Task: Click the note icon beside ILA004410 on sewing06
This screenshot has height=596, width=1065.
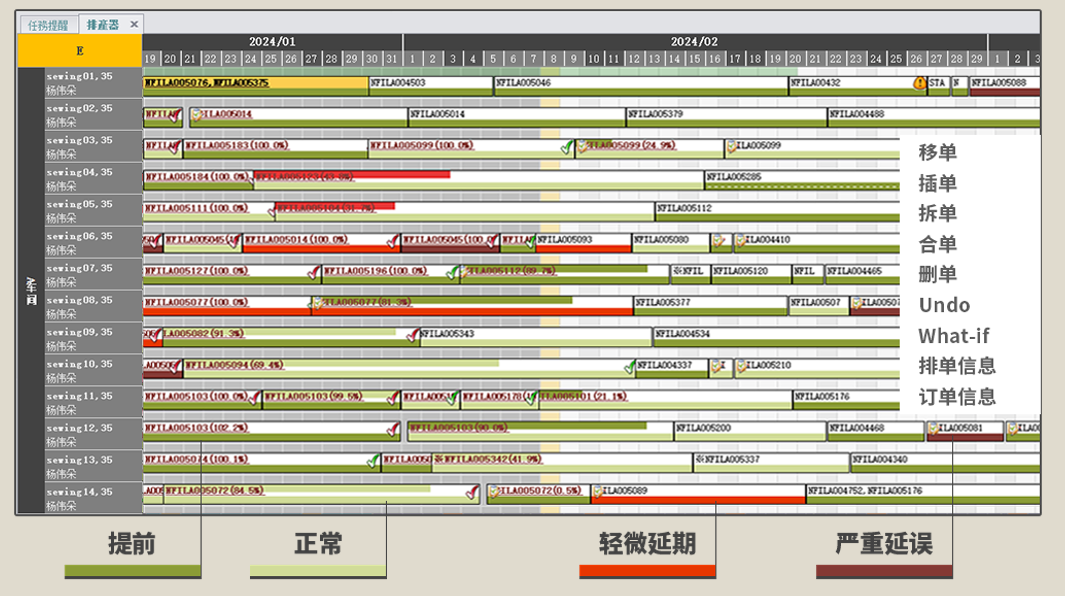Action: 740,241
